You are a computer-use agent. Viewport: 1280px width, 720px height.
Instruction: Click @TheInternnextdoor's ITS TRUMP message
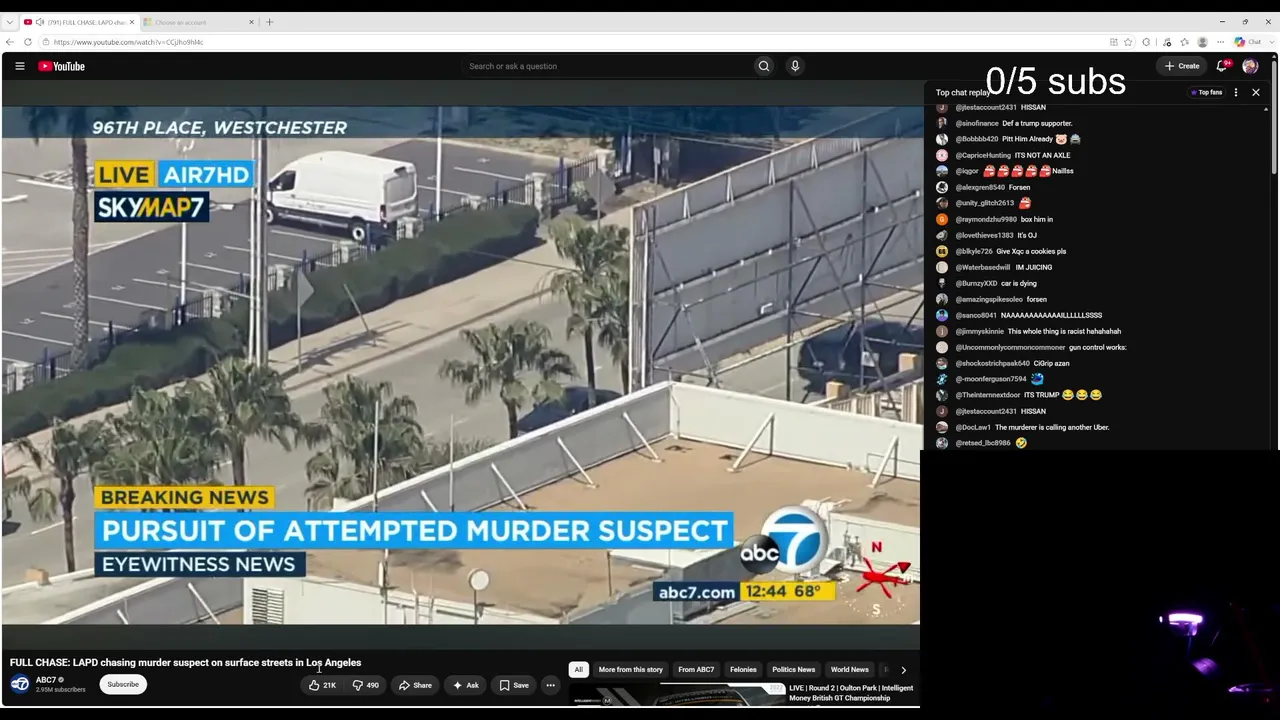tap(1062, 395)
